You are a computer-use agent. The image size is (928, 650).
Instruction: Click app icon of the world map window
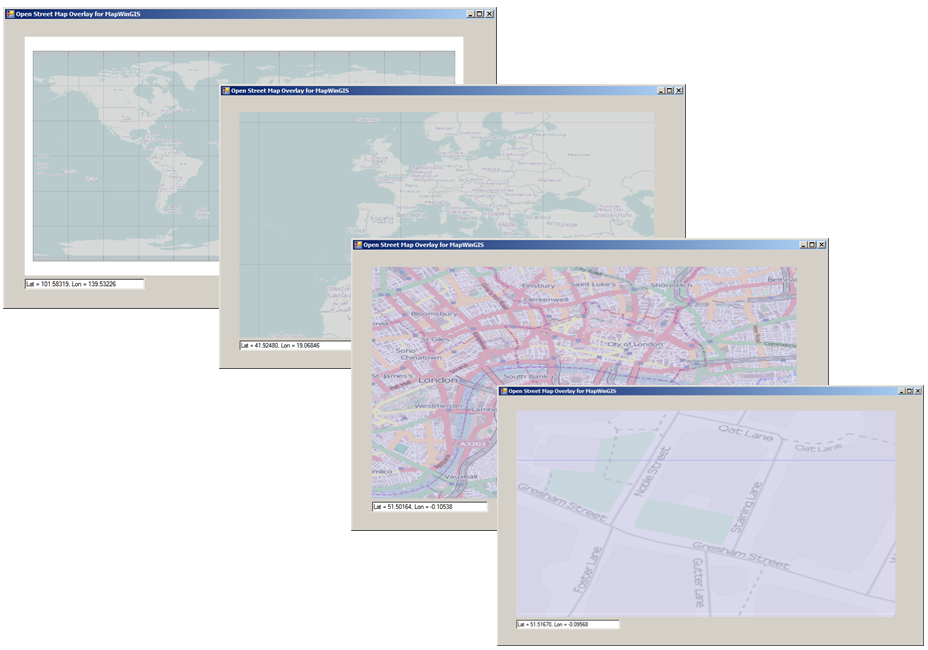click(10, 14)
